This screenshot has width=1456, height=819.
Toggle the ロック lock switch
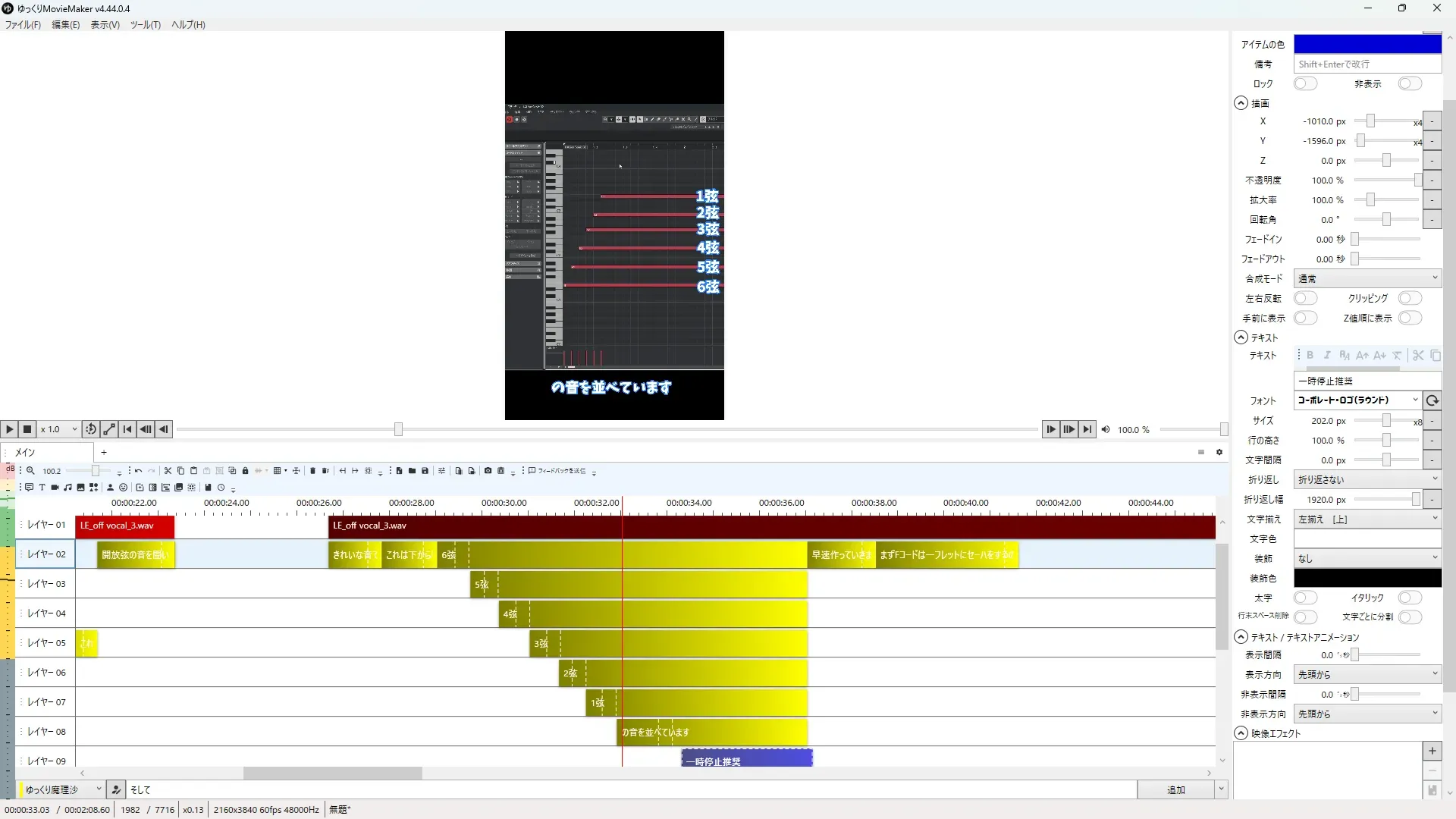pos(1304,83)
